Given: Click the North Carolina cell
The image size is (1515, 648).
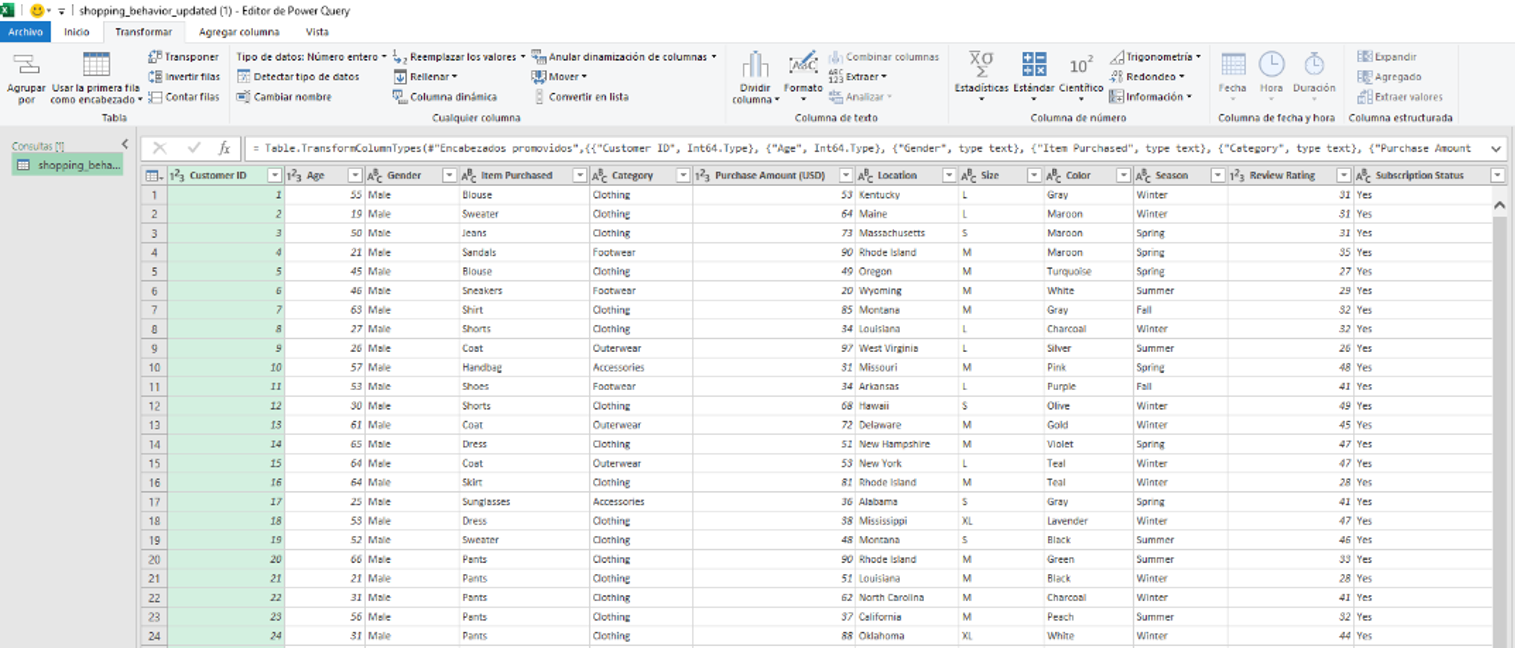Looking at the screenshot, I should coord(906,598).
